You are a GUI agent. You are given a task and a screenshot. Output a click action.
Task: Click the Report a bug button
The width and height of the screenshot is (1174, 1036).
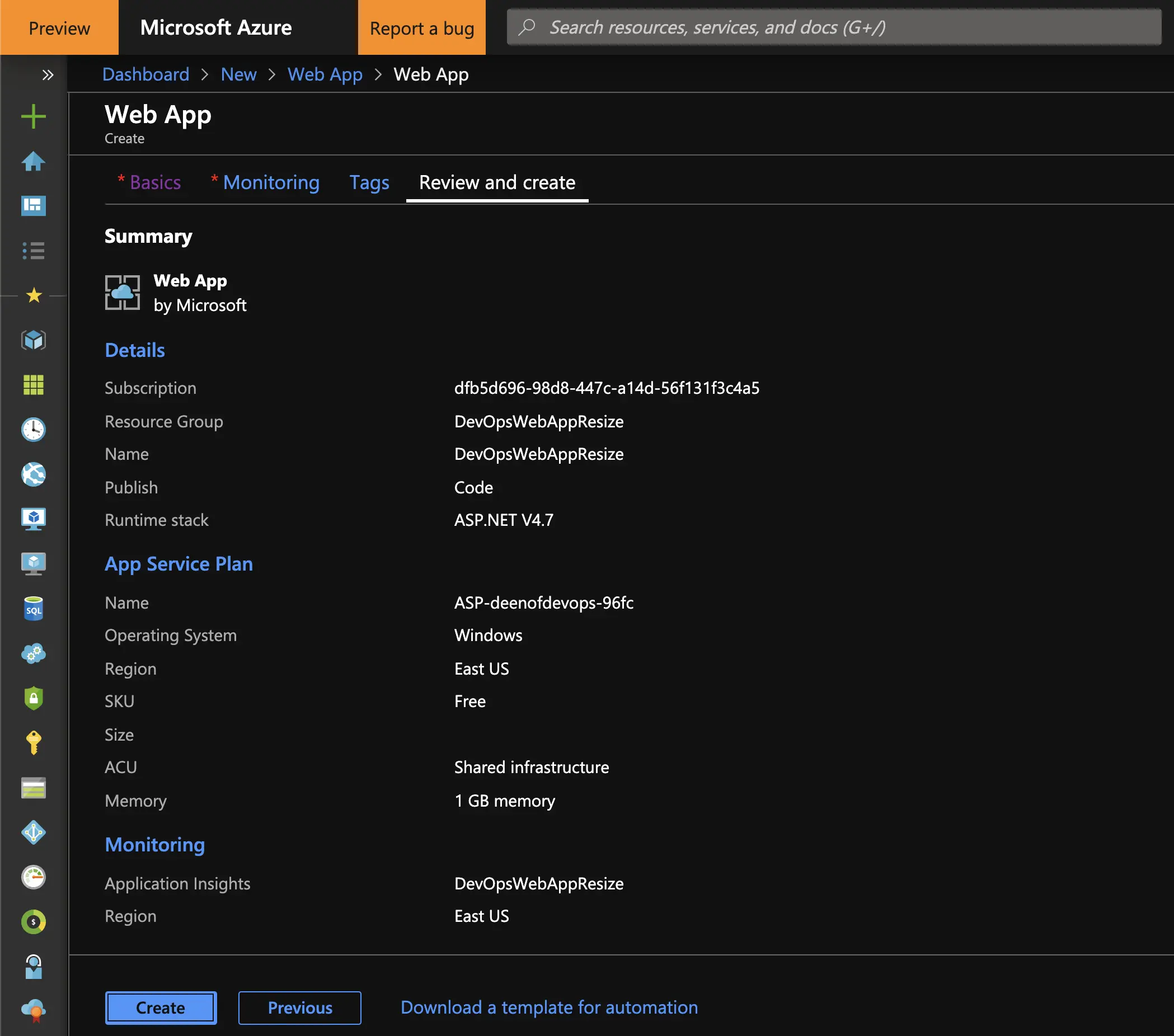tap(422, 27)
